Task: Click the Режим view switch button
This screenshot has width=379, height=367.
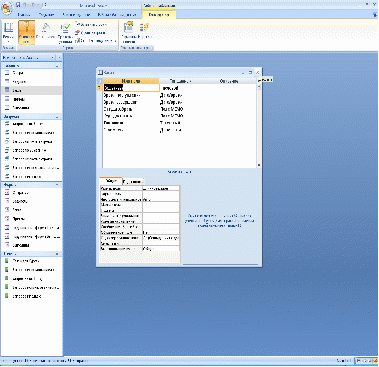Action: point(8,33)
